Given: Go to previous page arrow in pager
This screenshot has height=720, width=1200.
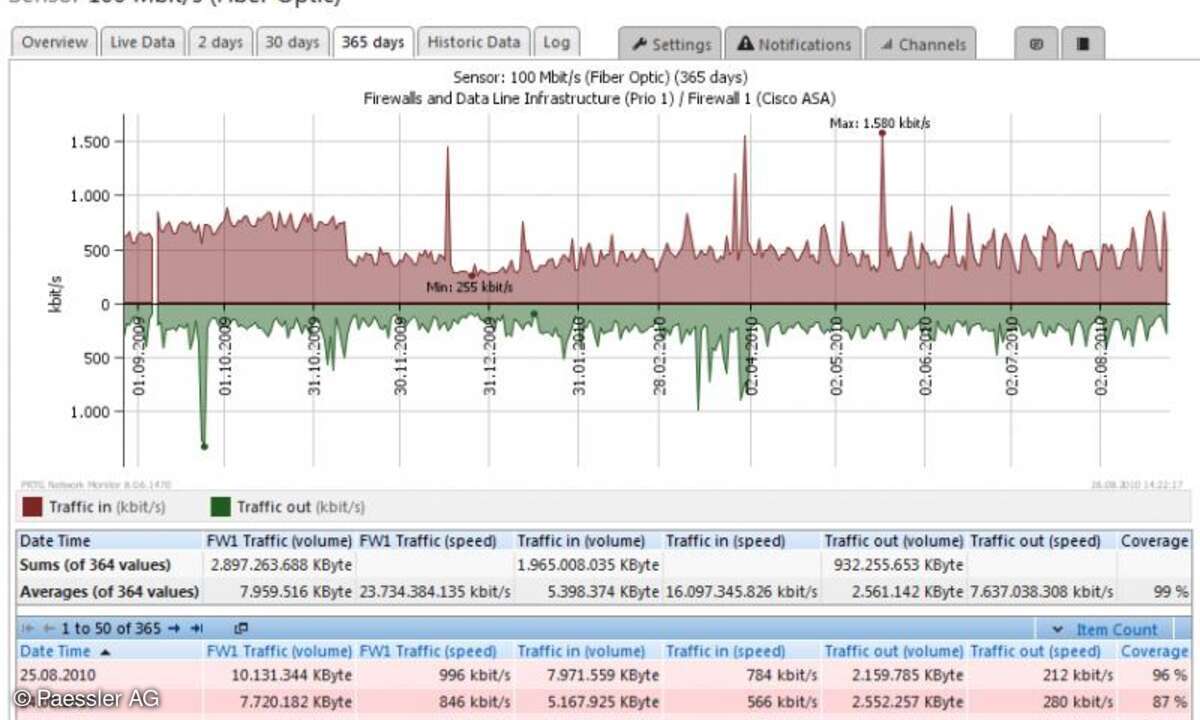Looking at the screenshot, I should point(48,629).
